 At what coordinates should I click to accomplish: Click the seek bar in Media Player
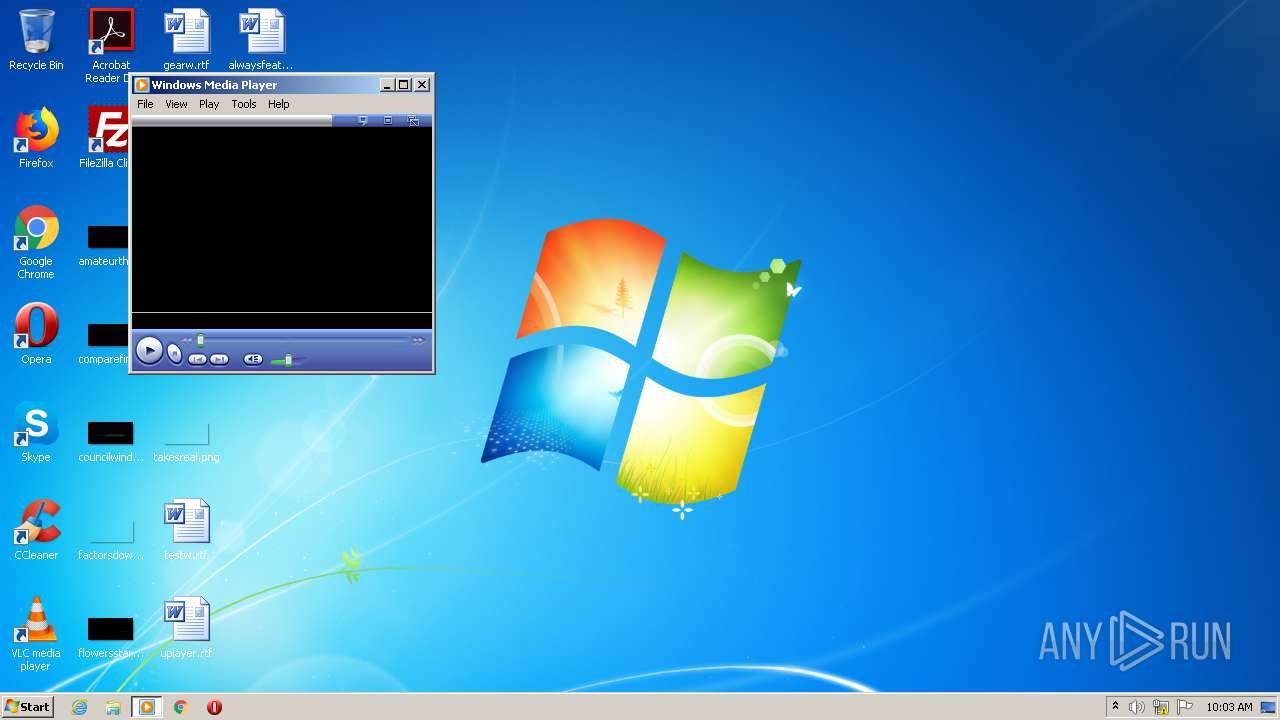pyautogui.click(x=303, y=340)
